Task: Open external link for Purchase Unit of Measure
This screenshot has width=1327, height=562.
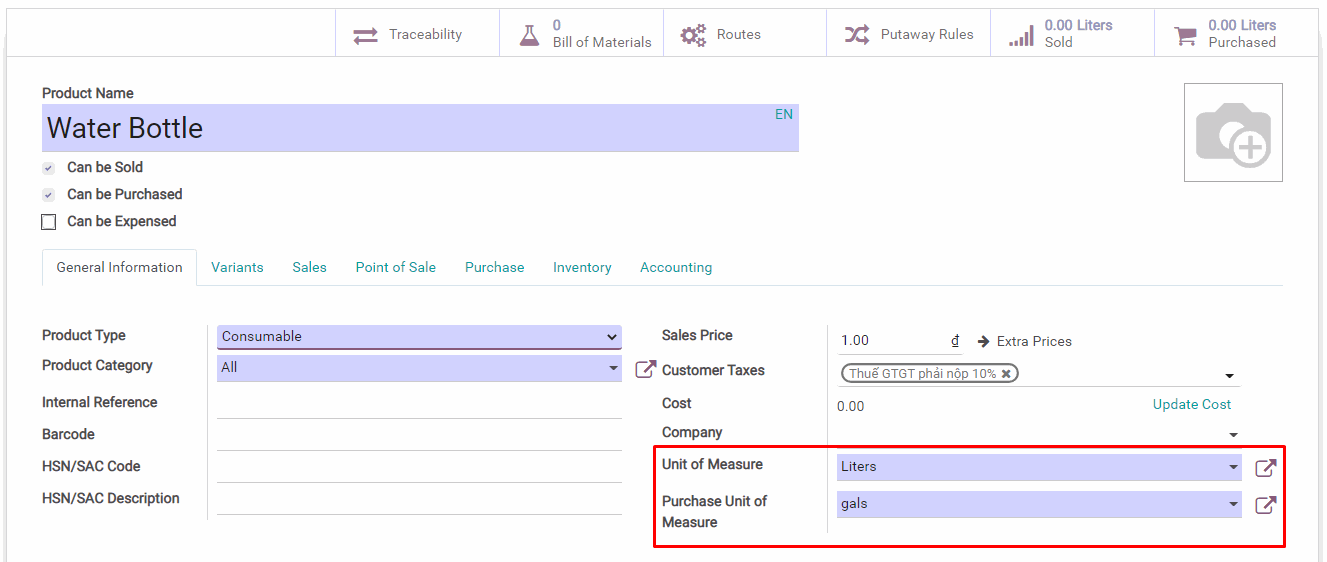Action: pos(1265,505)
